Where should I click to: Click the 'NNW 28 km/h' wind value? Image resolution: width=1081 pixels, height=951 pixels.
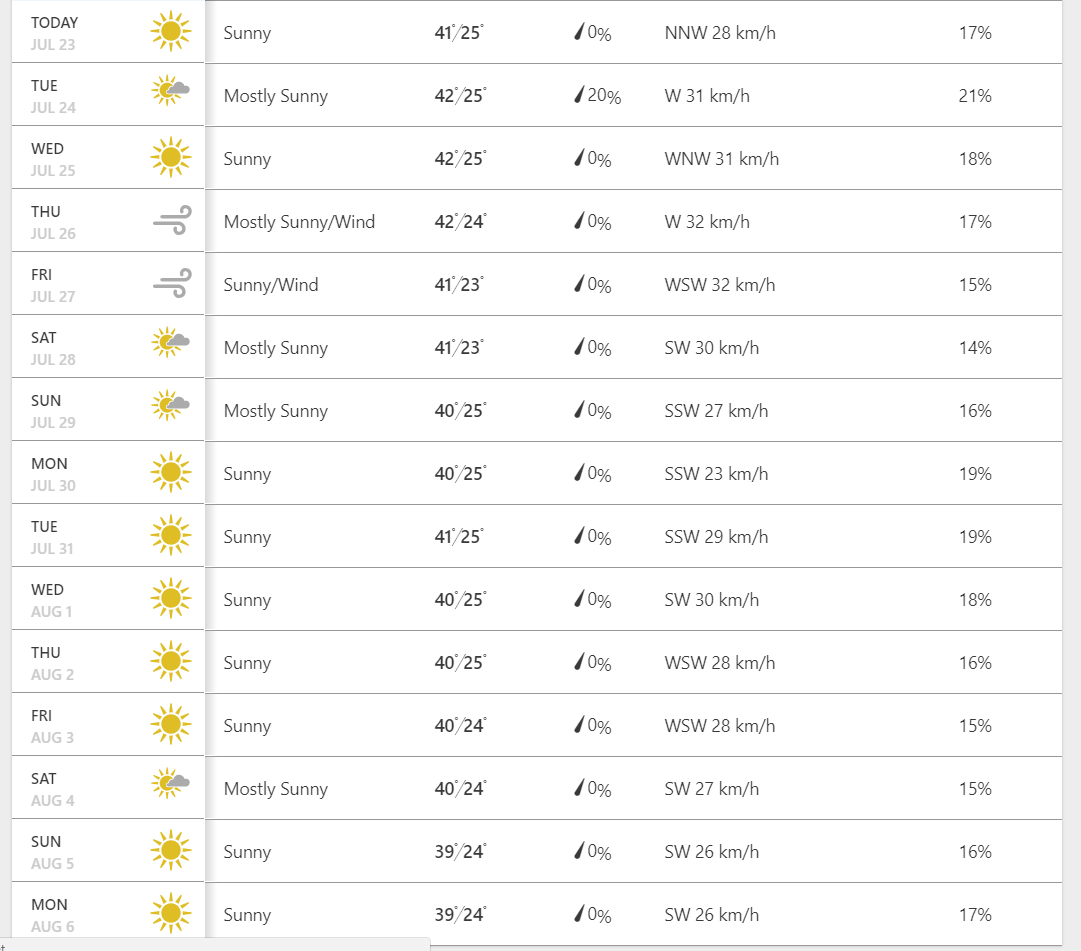pyautogui.click(x=720, y=33)
